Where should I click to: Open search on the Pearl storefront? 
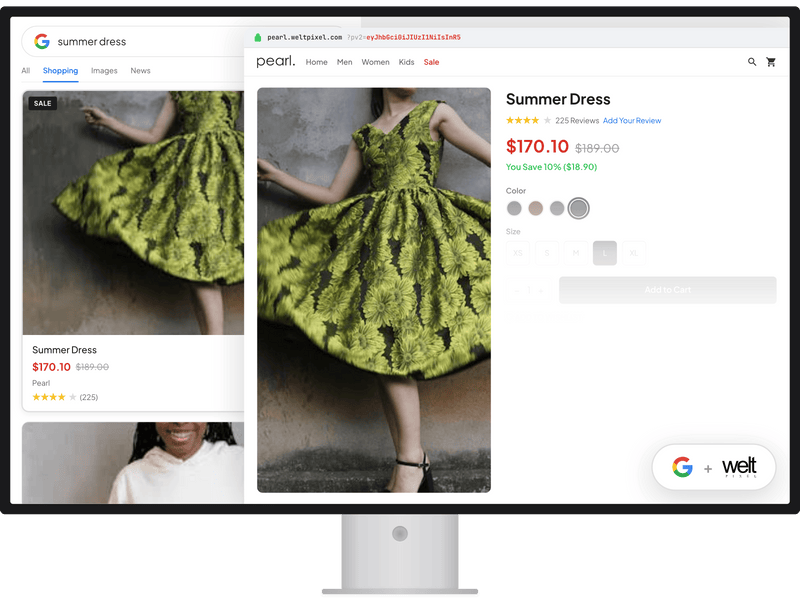[x=750, y=62]
